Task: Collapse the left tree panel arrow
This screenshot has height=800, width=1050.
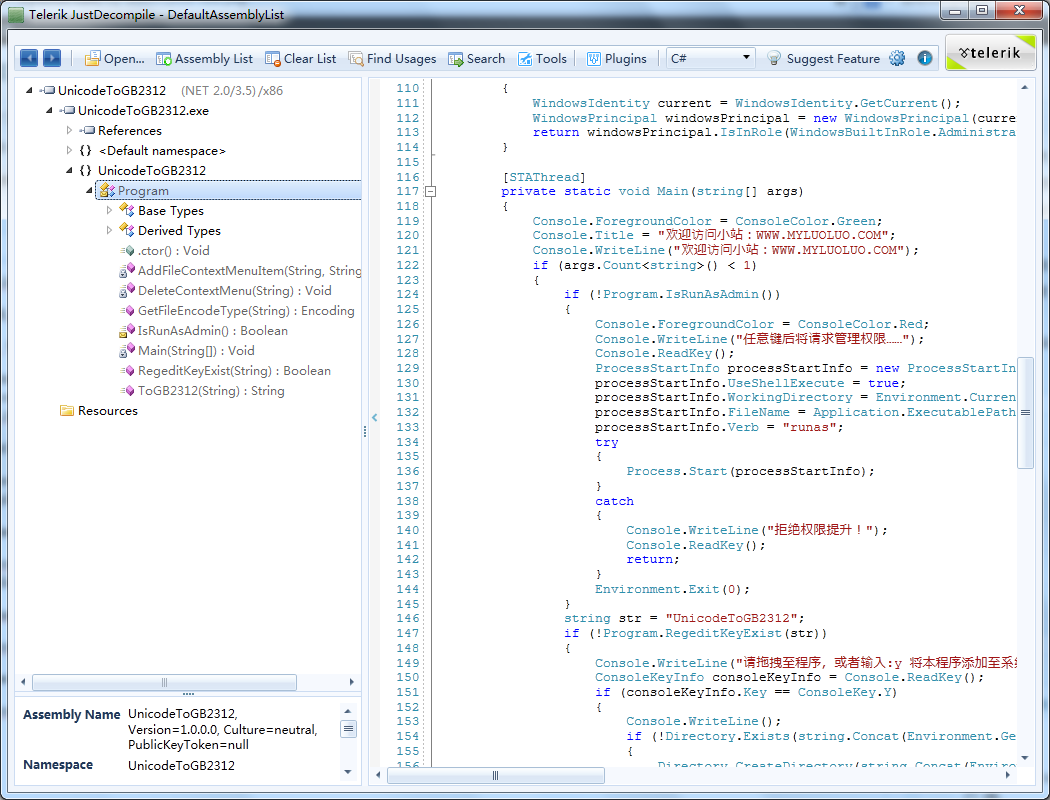Action: [x=374, y=417]
